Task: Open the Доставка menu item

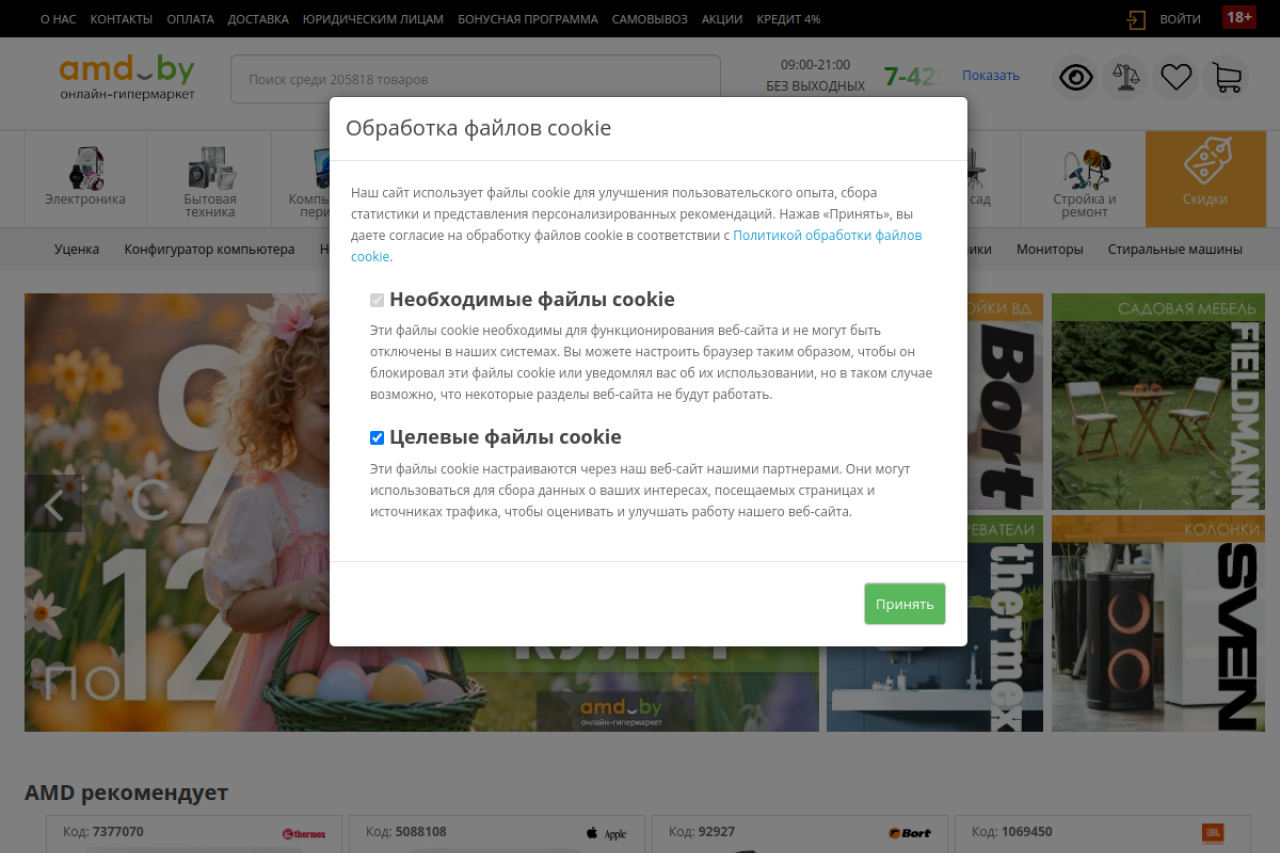Action: [258, 19]
